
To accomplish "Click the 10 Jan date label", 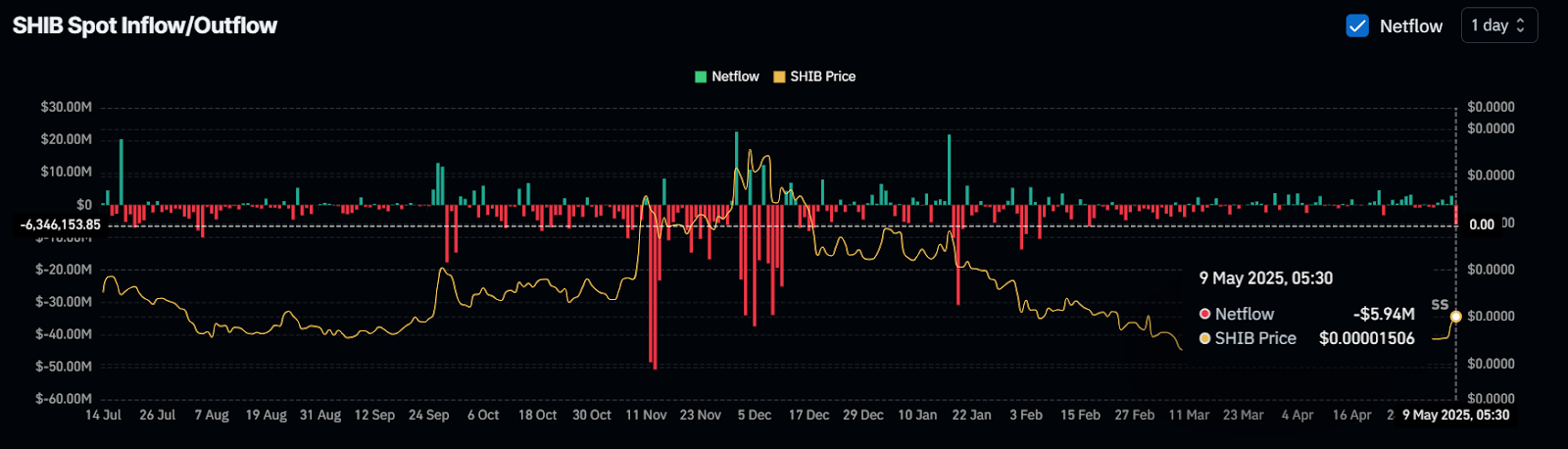I will pyautogui.click(x=917, y=415).
